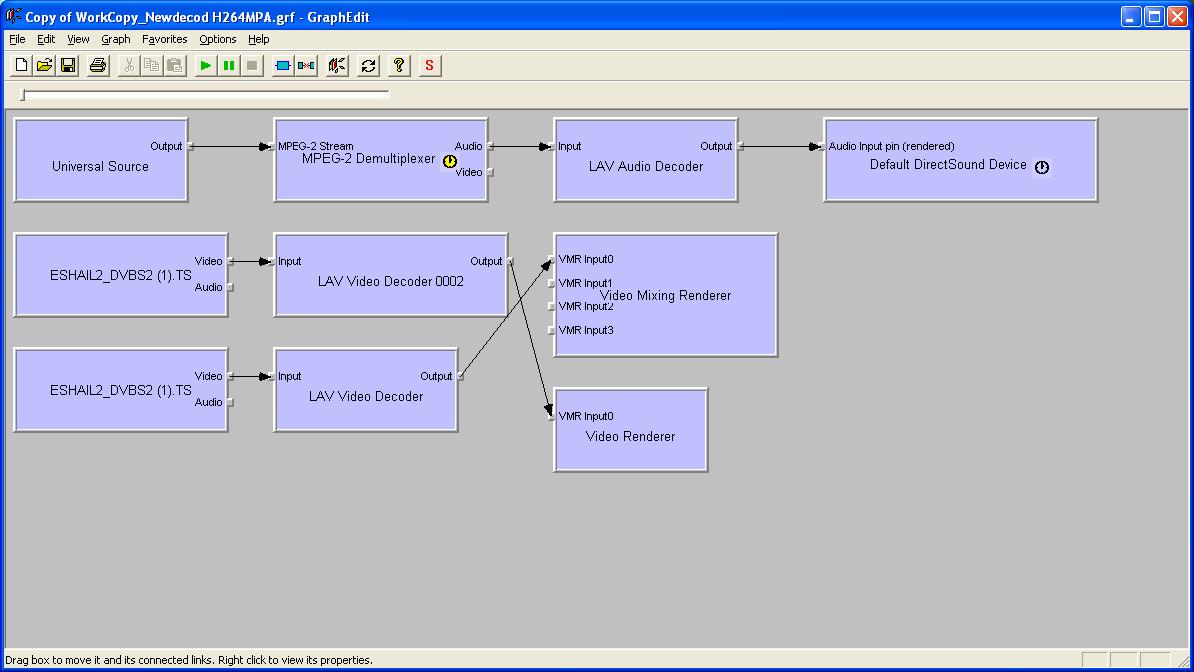Click the red S toolbar button

(x=429, y=66)
